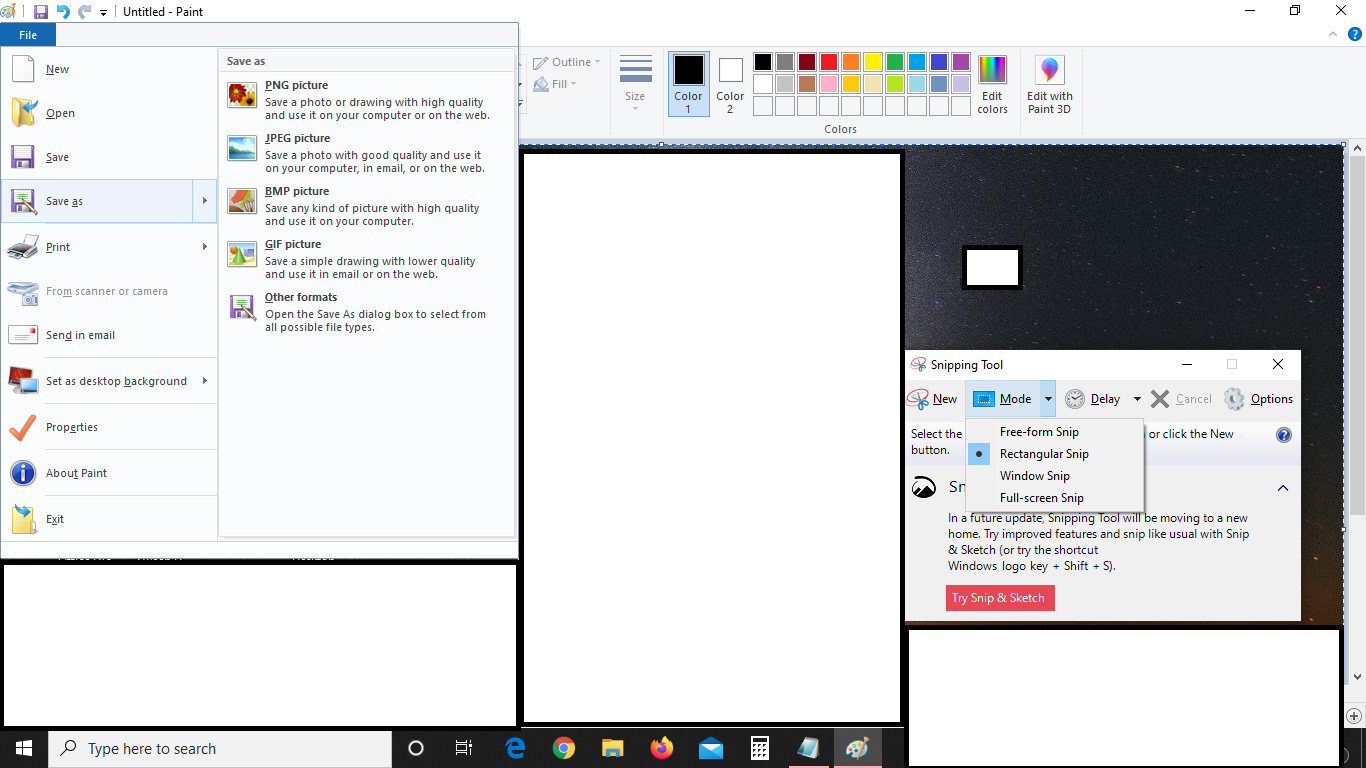The image size is (1366, 768).
Task: Pick the red color swatch in Paint
Action: point(828,61)
